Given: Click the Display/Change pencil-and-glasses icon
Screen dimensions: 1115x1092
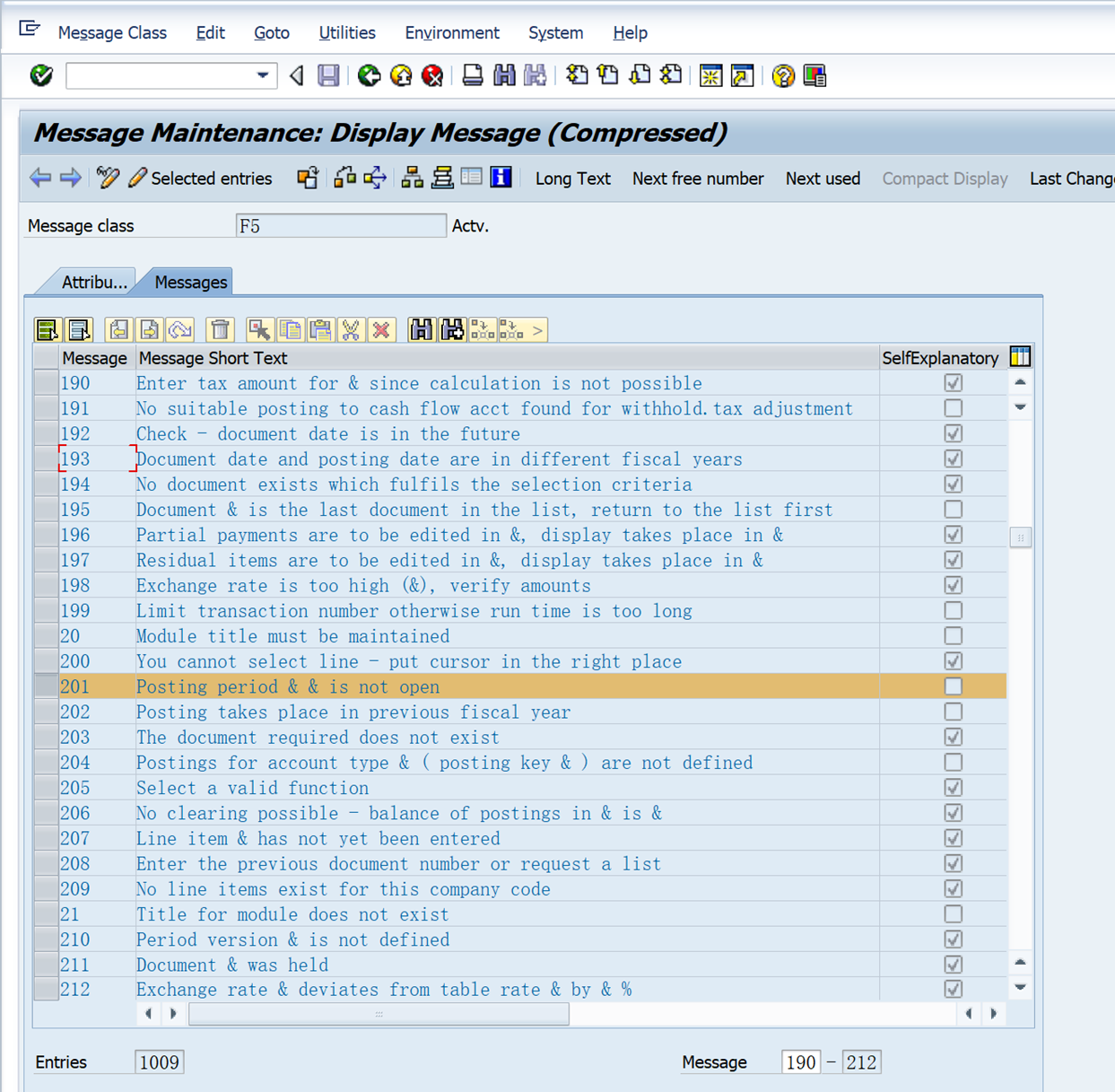Looking at the screenshot, I should (x=108, y=178).
